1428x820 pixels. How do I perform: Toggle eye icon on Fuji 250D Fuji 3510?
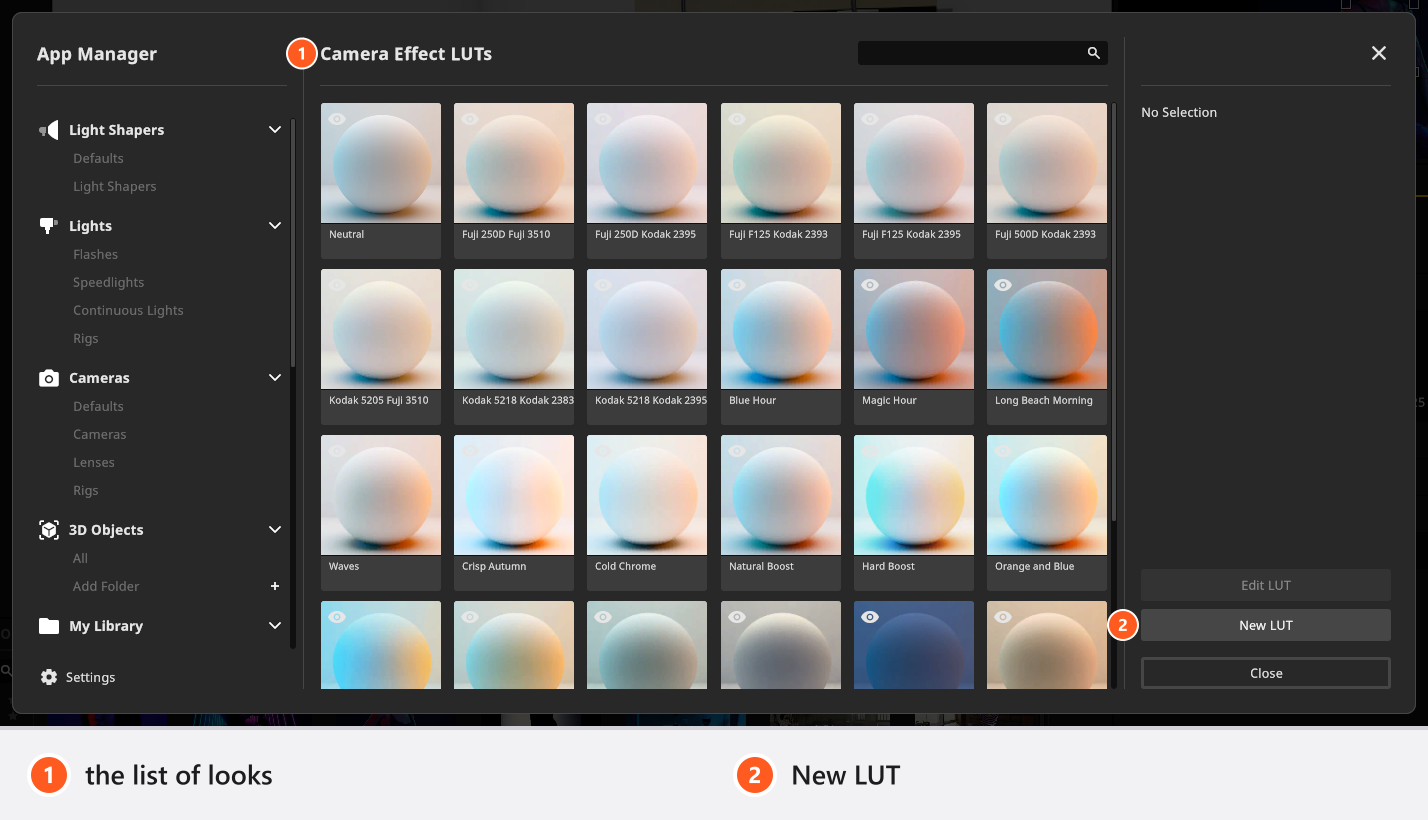[470, 119]
